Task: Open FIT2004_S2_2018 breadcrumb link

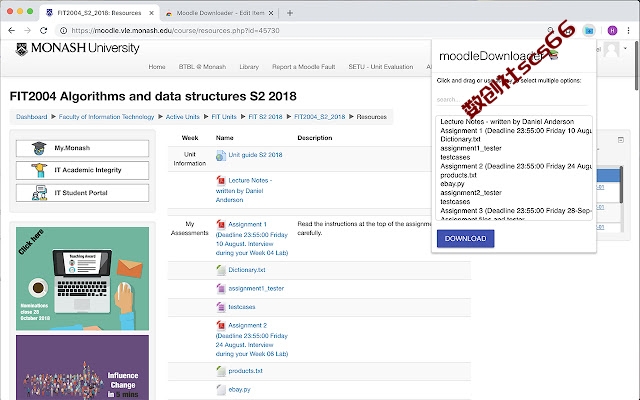Action: 320,117
